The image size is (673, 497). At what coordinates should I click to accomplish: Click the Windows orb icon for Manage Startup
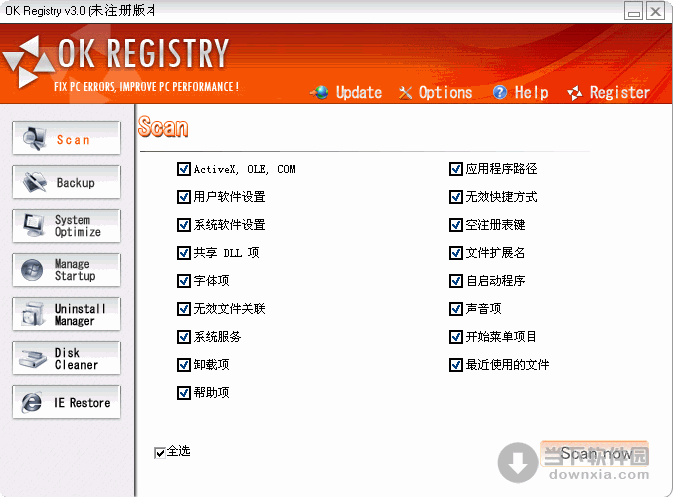tap(32, 270)
